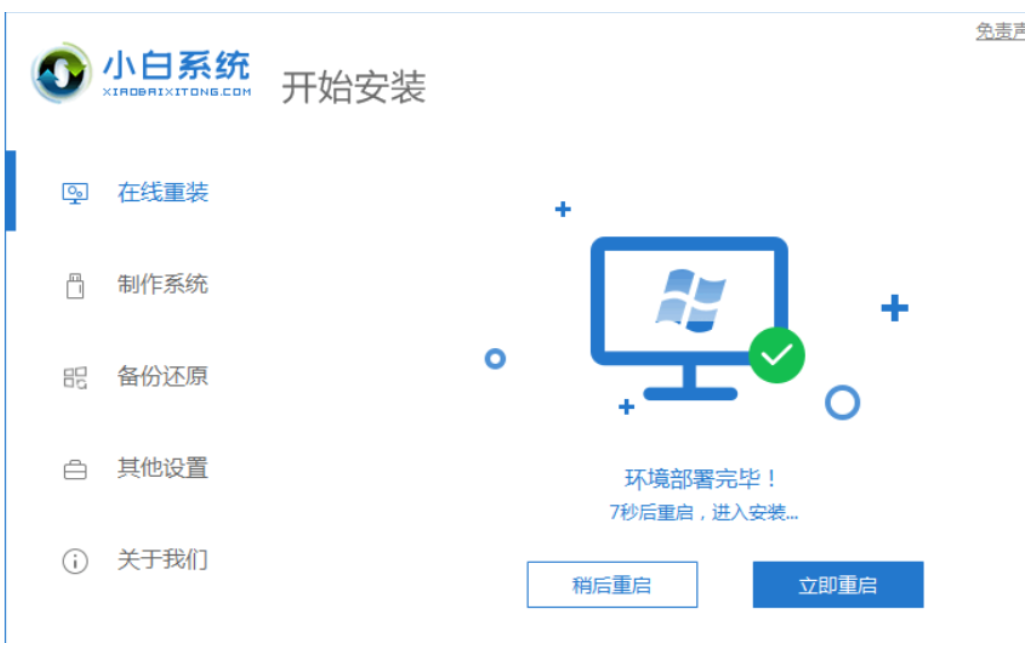Open 其他设置 other settings
1031x649 pixels.
(x=163, y=468)
